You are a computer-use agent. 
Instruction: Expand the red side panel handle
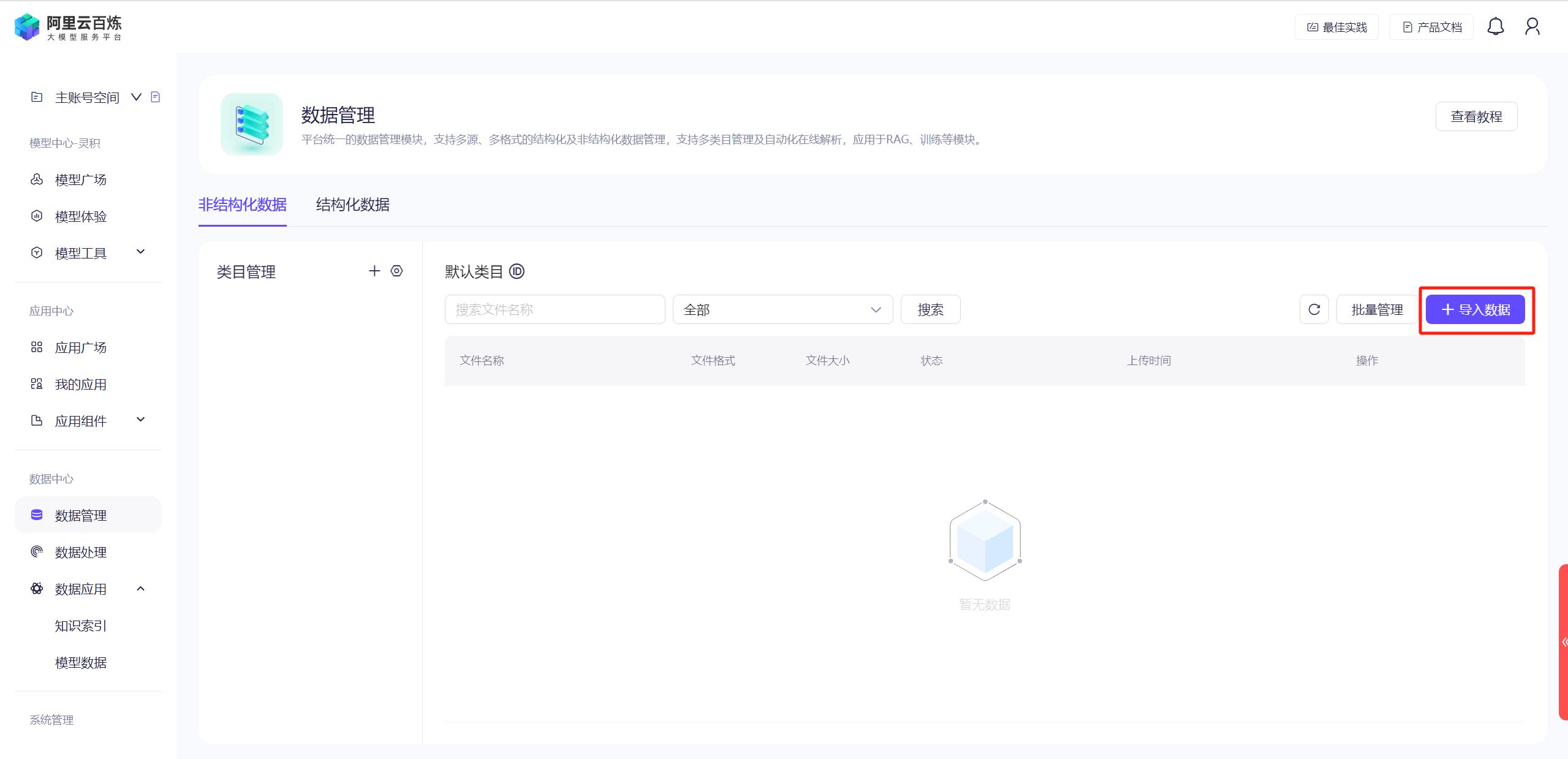tap(1563, 641)
